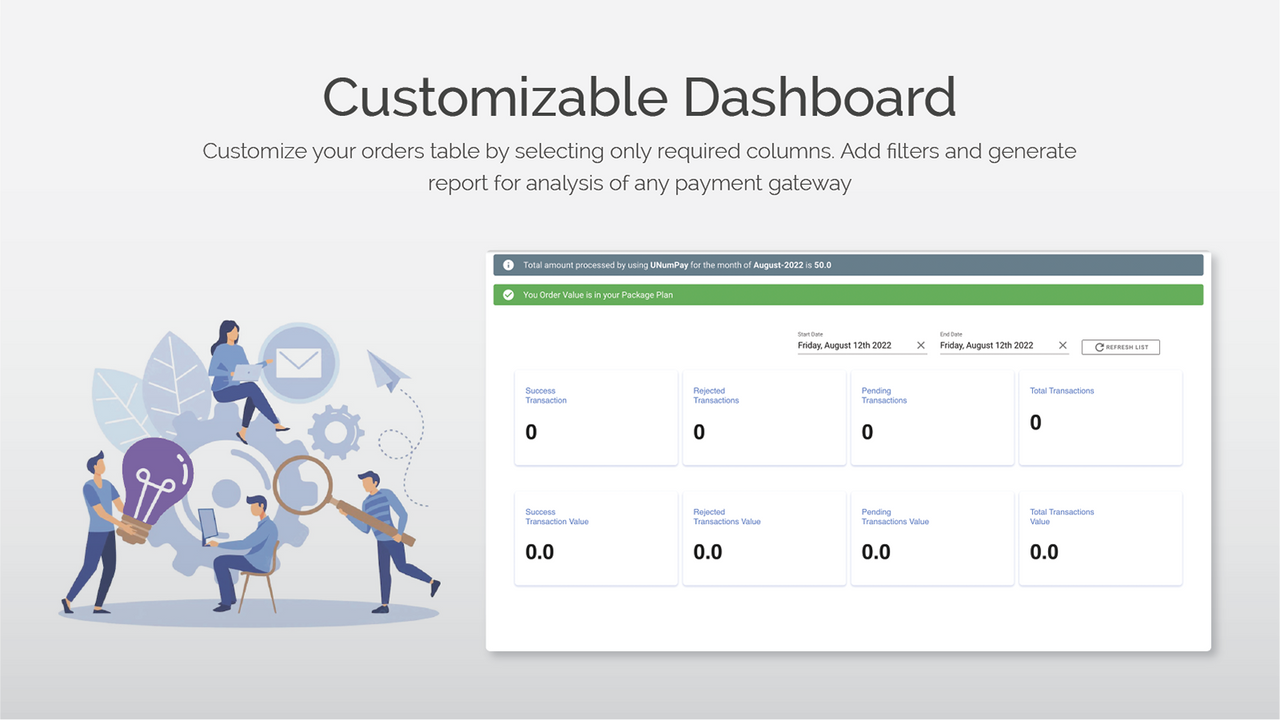The width and height of the screenshot is (1280, 720).
Task: Expand the Rejected Transactions Value card
Action: [x=763, y=537]
